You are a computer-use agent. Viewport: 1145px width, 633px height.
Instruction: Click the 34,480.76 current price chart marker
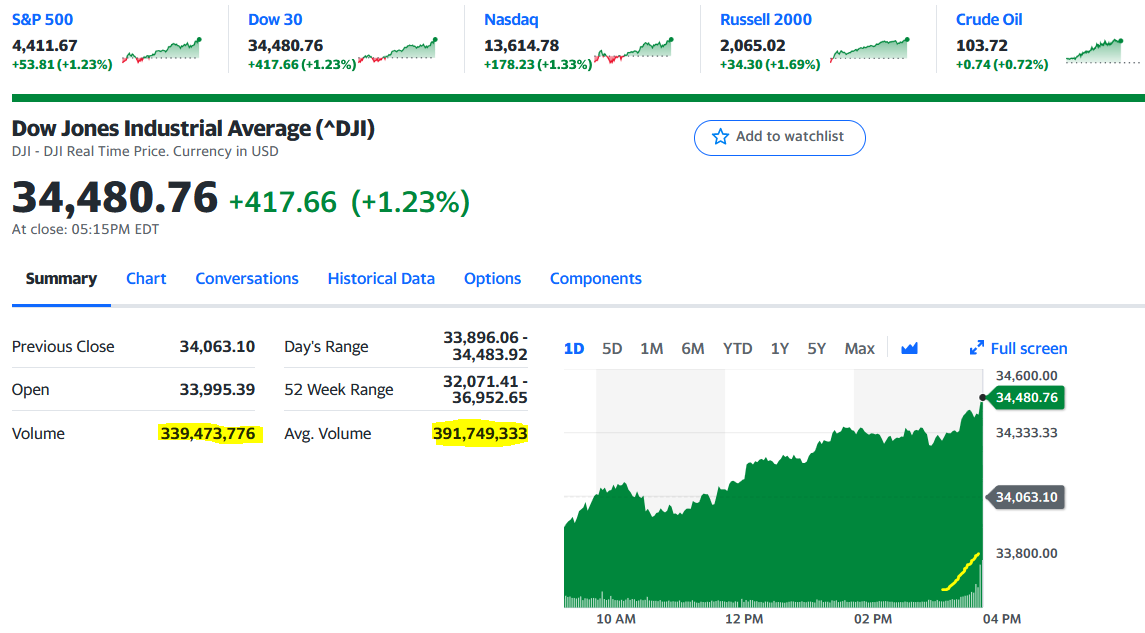click(1026, 397)
